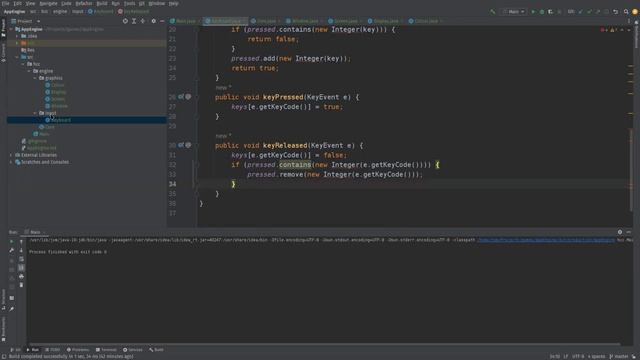The image size is (640, 360).
Task: Click the Select Opened File target icon
Action: point(125,21)
